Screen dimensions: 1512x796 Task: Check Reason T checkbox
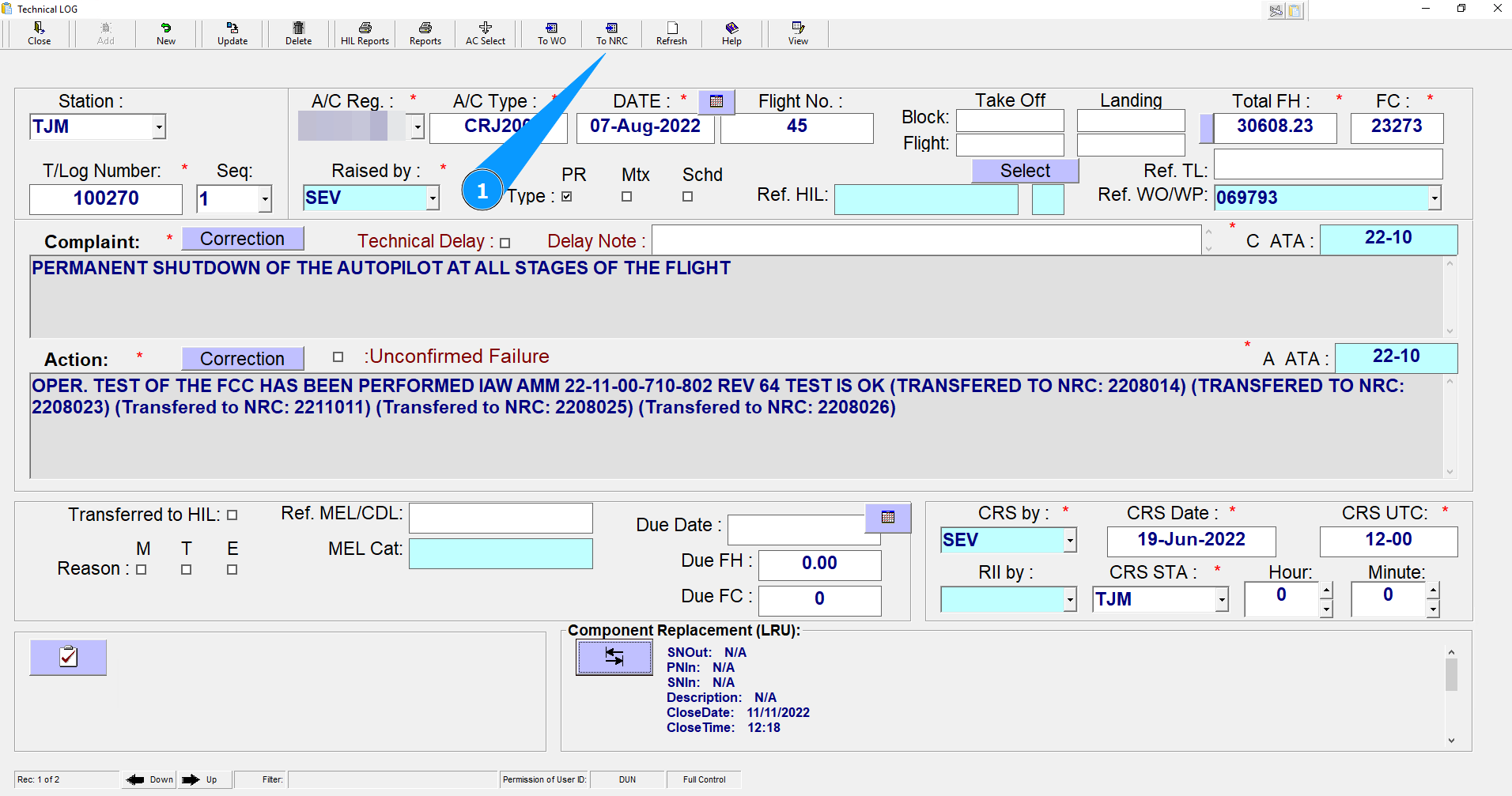click(x=187, y=570)
